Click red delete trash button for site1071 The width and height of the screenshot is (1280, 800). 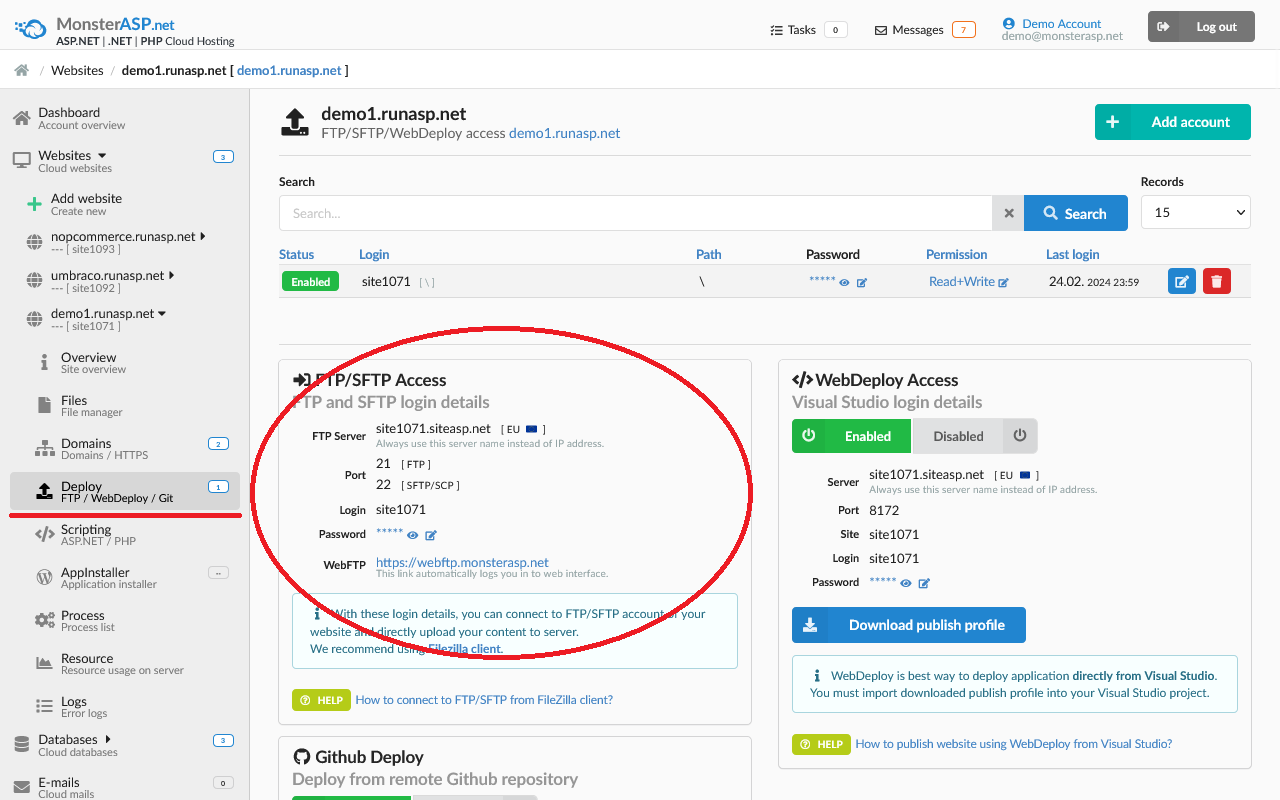(1217, 281)
